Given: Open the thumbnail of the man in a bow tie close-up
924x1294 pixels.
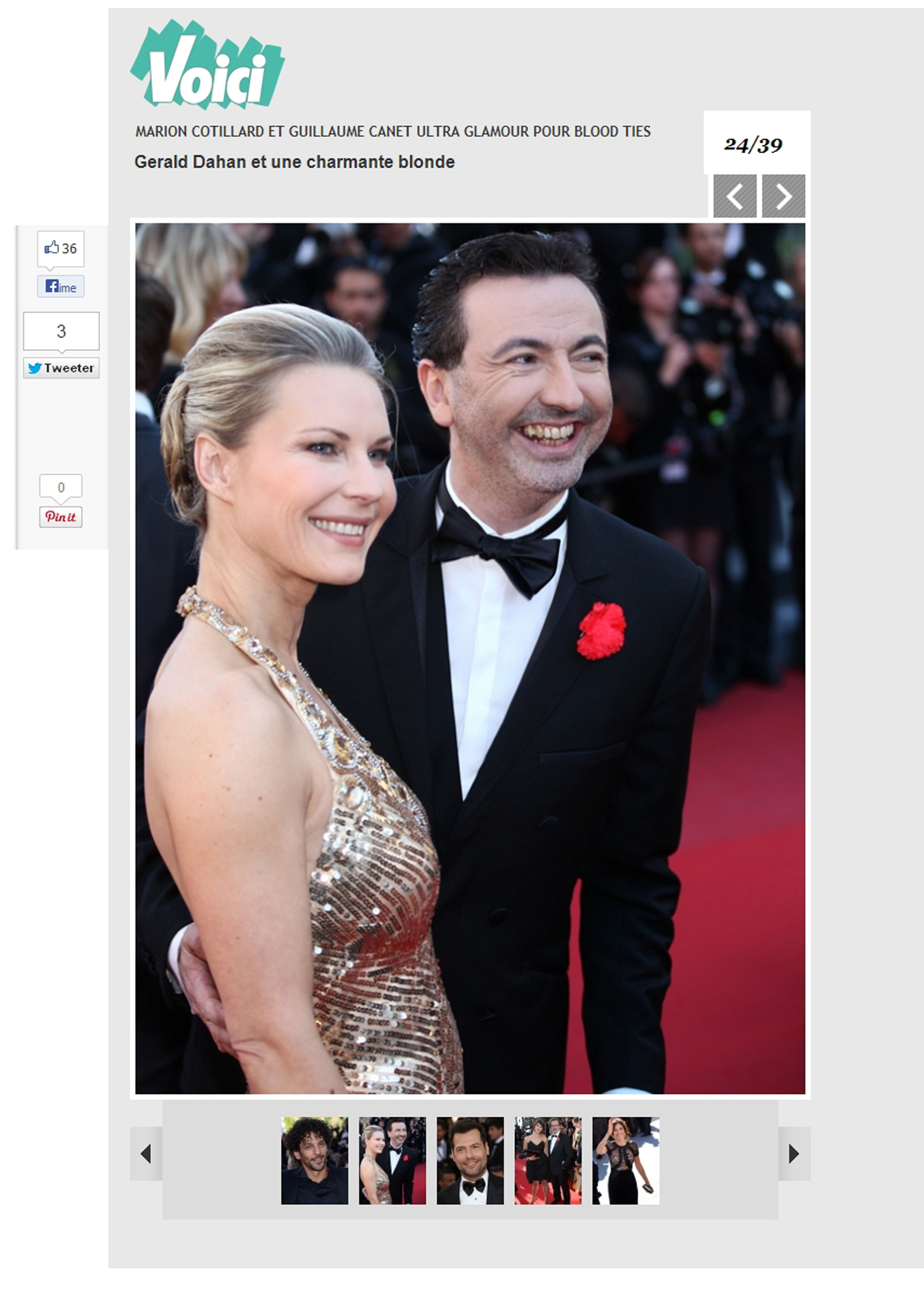Looking at the screenshot, I should 470,1160.
